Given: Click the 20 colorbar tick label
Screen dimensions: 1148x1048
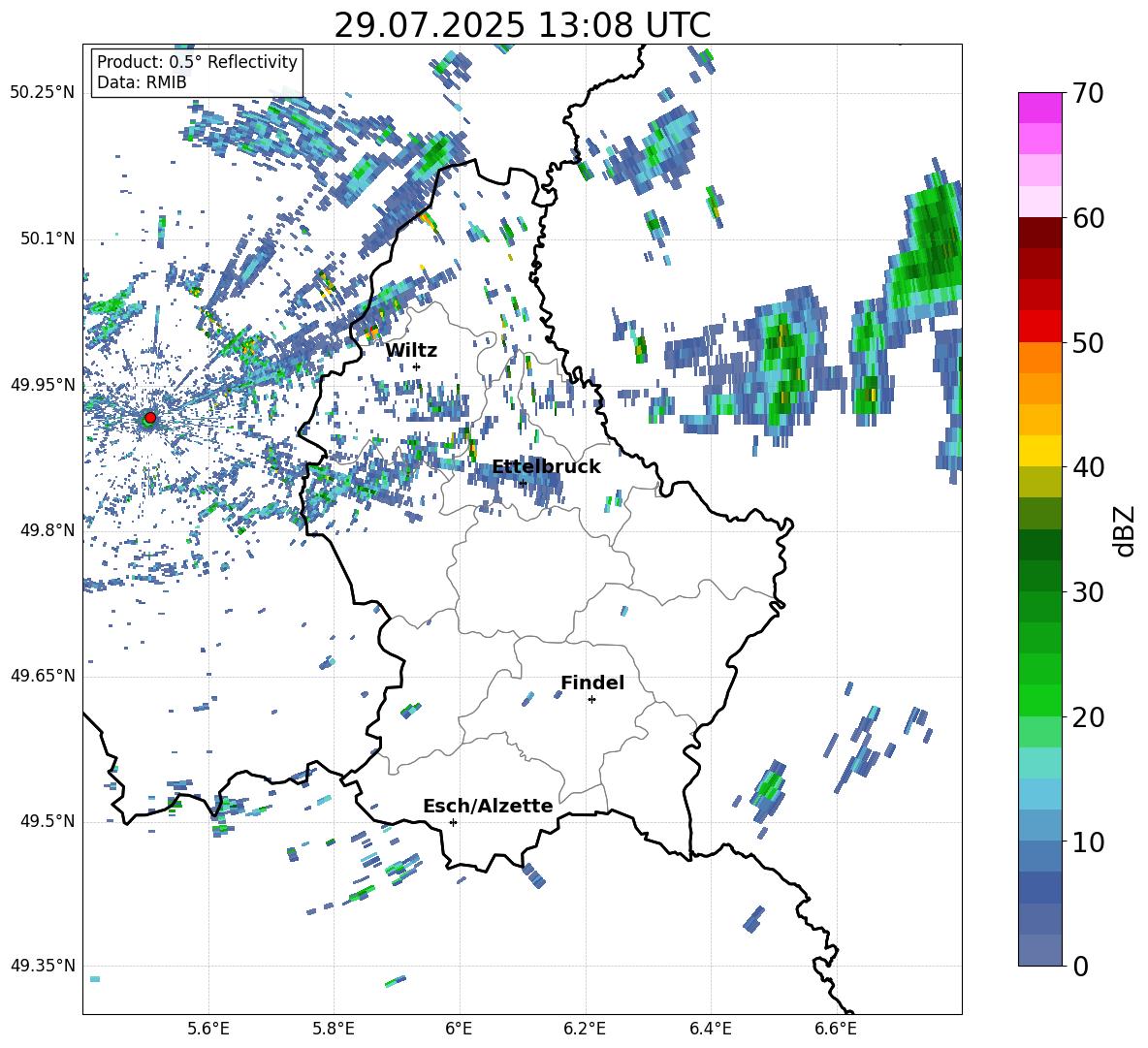Looking at the screenshot, I should pos(1088,716).
